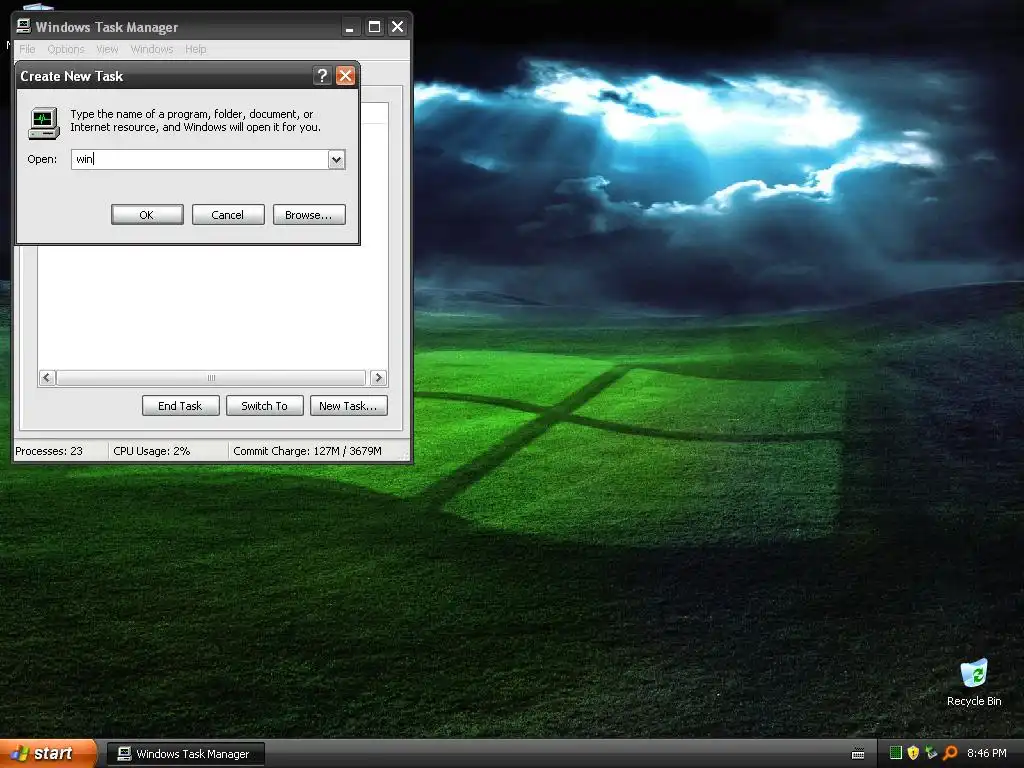Click Switch To in Task Manager
1024x768 pixels.
(x=264, y=406)
